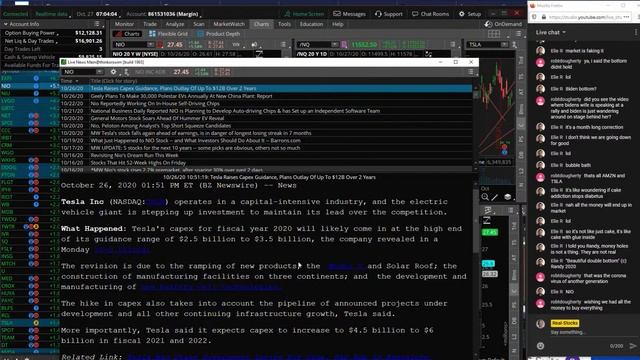Click the NIO chart speaker icon
The height and width of the screenshot is (360, 640).
(254, 44)
